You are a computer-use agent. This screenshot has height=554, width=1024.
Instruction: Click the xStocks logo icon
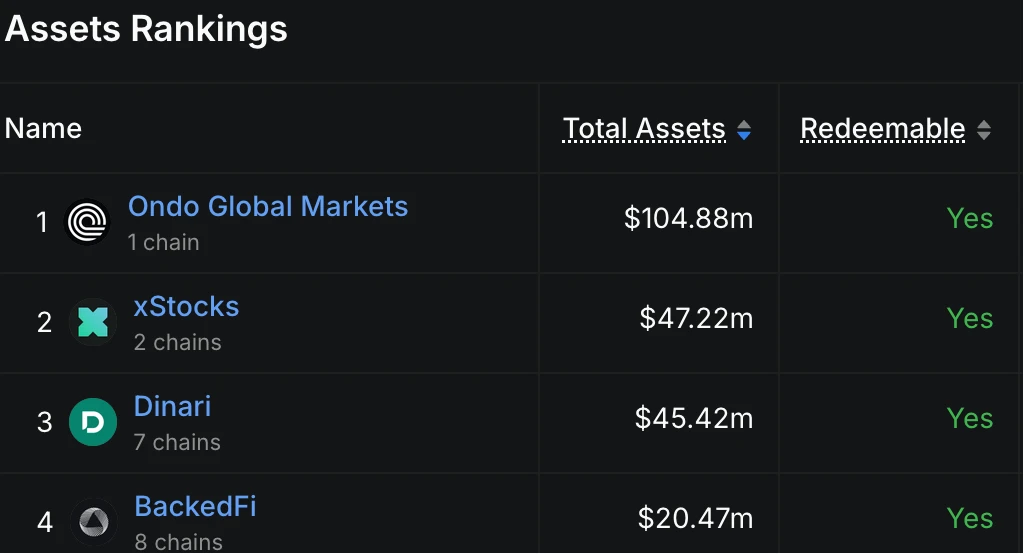point(93,322)
